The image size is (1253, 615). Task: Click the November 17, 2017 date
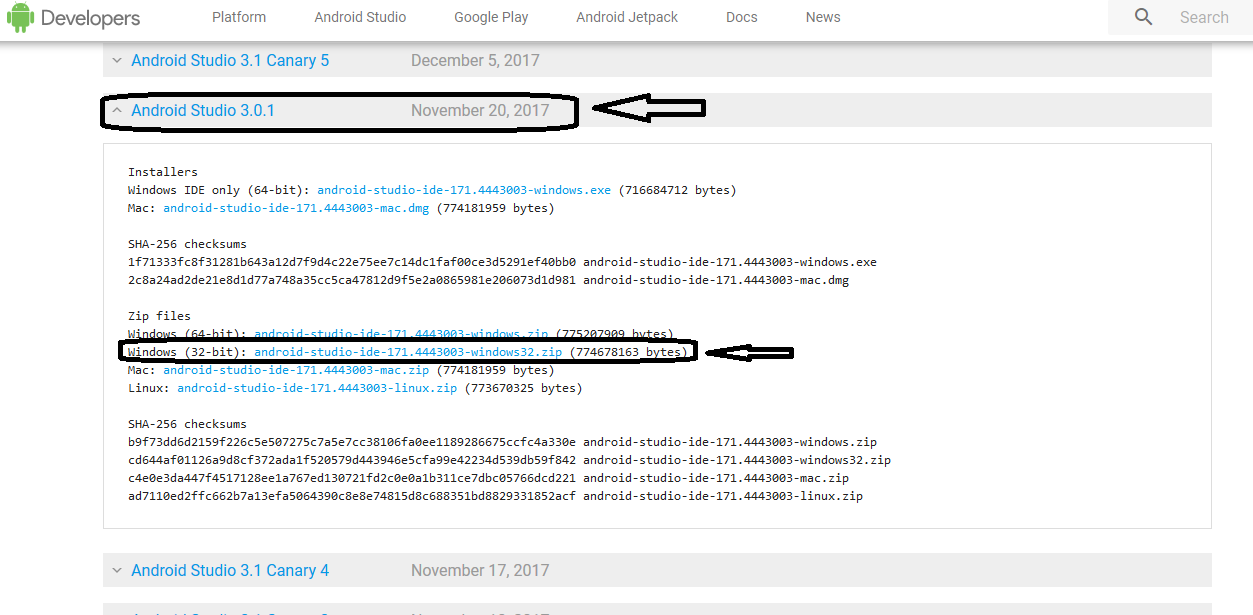(x=480, y=571)
